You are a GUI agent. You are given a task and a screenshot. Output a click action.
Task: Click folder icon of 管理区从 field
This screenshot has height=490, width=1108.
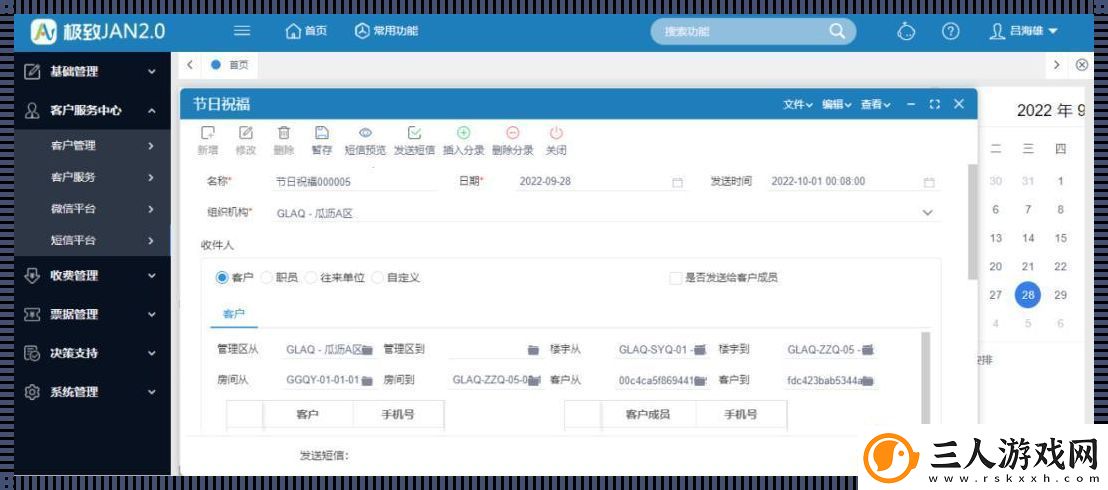367,350
